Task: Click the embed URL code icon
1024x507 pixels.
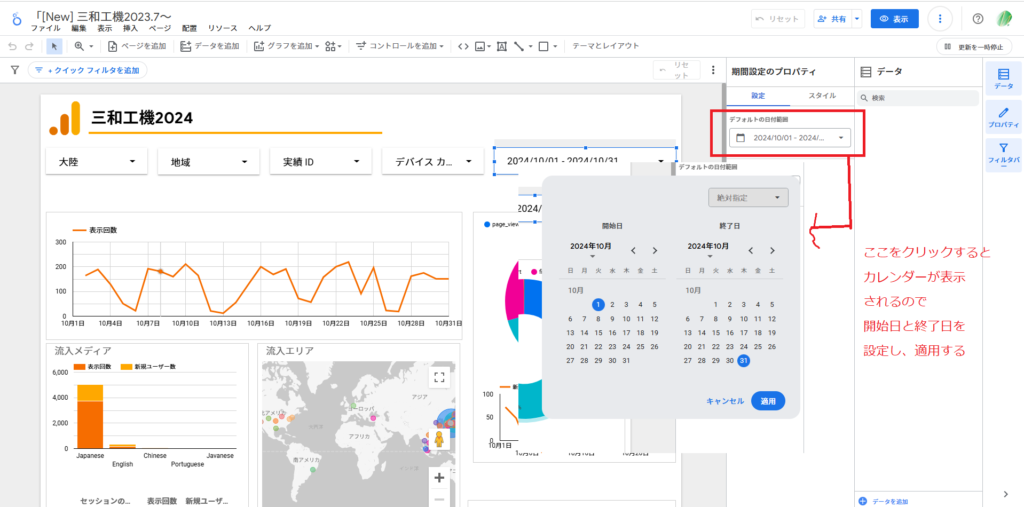Action: pyautogui.click(x=462, y=46)
